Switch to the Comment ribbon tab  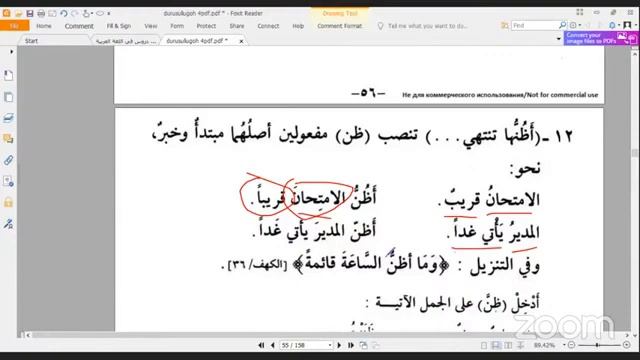(x=79, y=26)
